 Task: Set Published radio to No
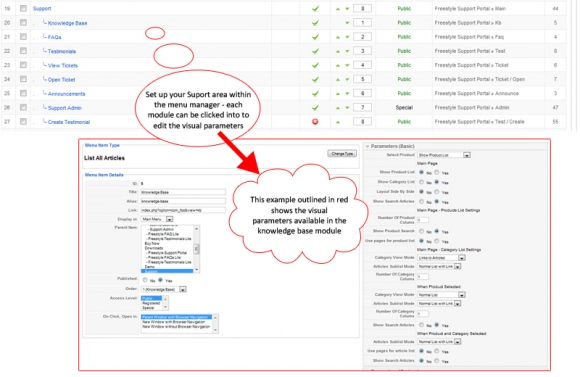(x=145, y=280)
